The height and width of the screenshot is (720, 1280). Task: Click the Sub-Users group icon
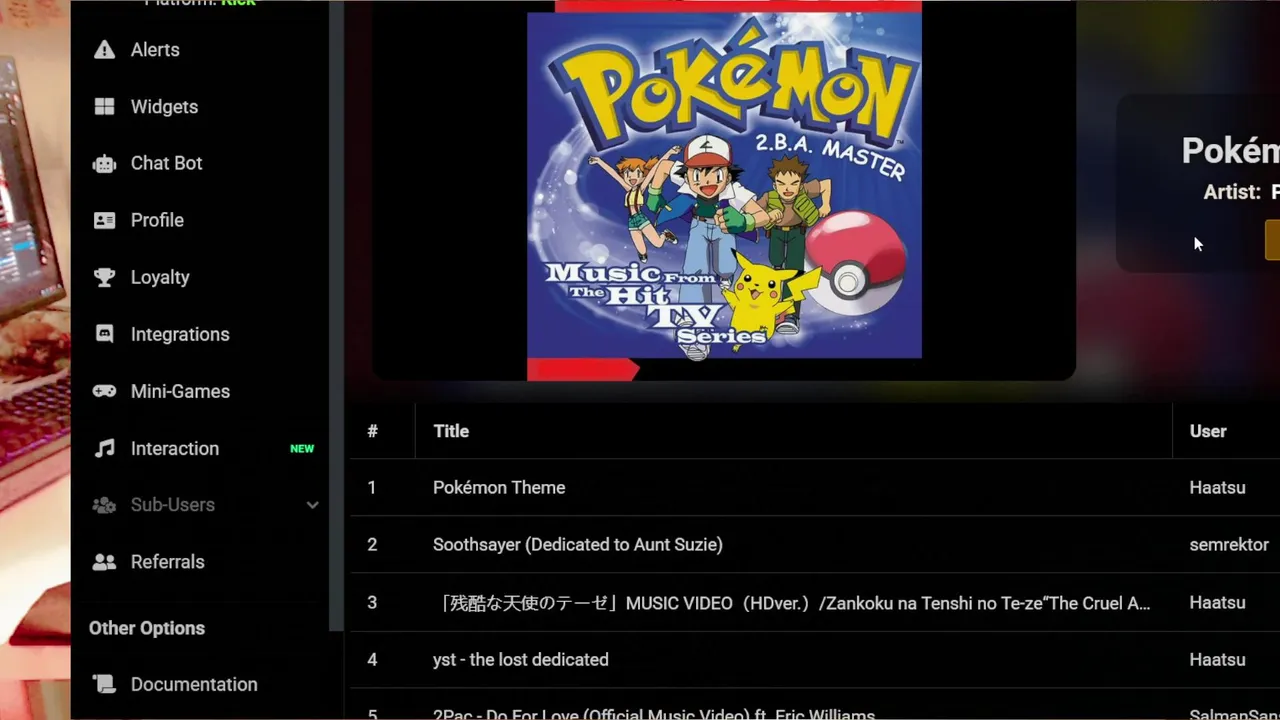pos(104,505)
